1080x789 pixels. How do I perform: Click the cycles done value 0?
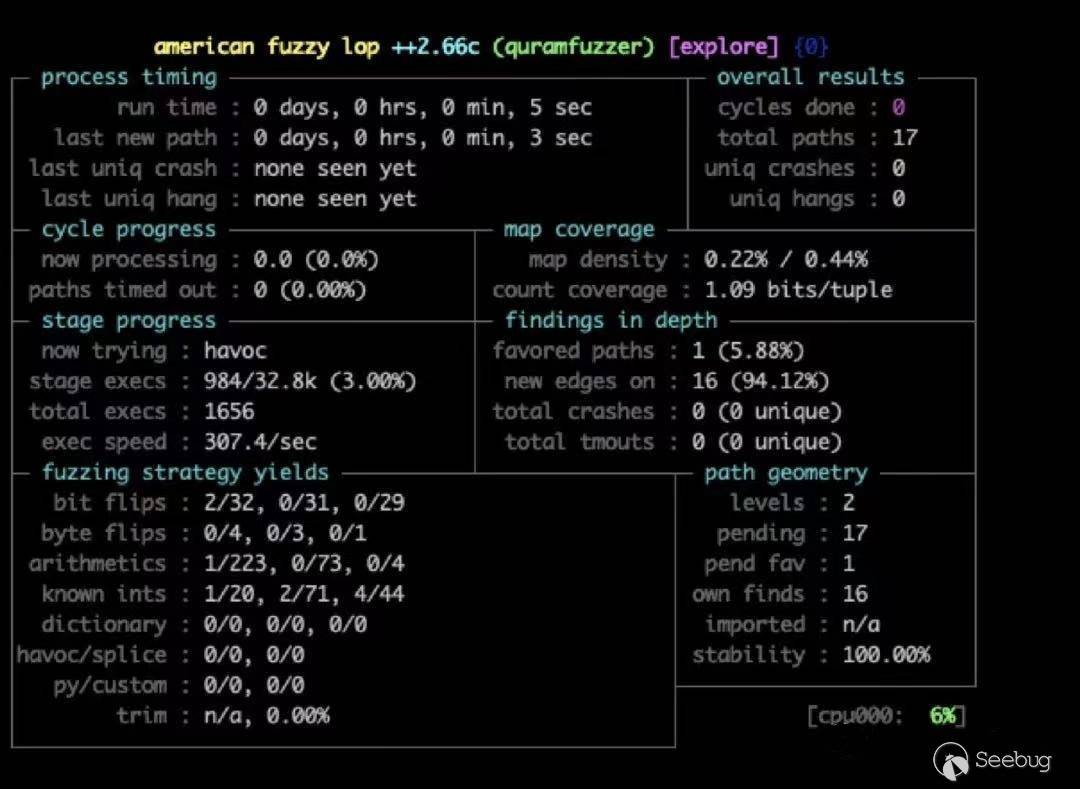898,107
